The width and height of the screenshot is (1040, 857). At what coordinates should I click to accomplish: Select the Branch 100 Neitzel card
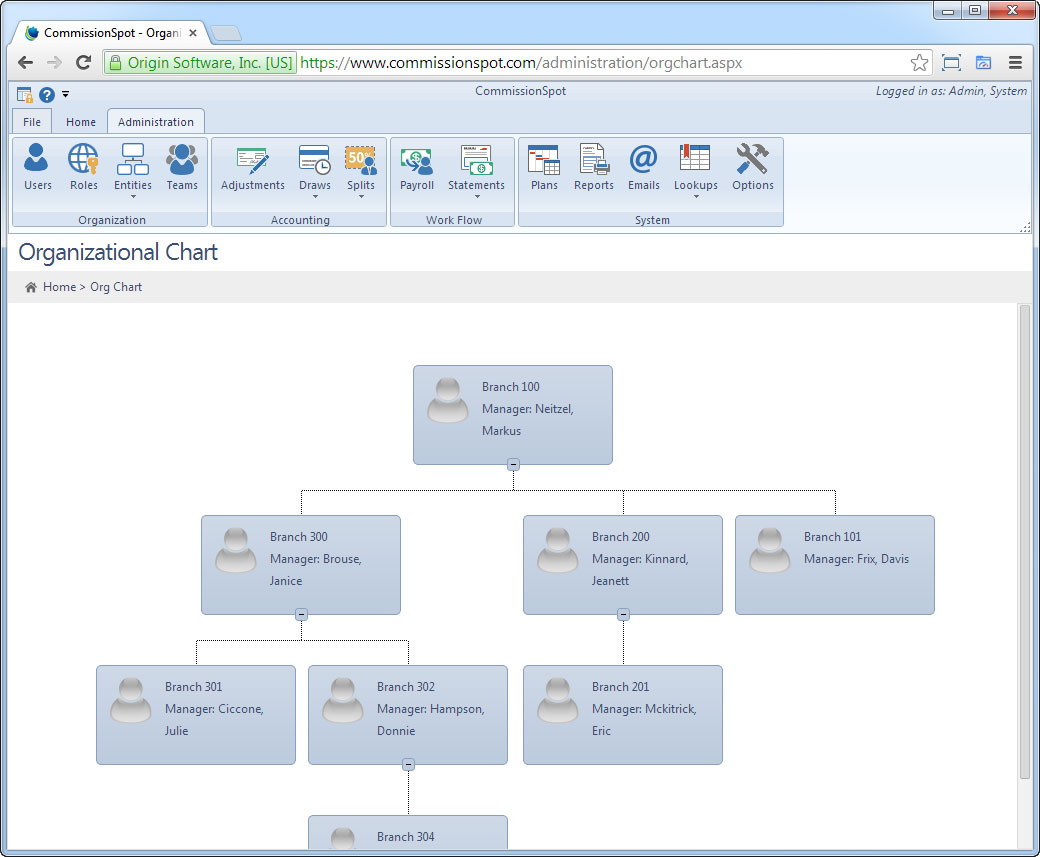tap(513, 415)
